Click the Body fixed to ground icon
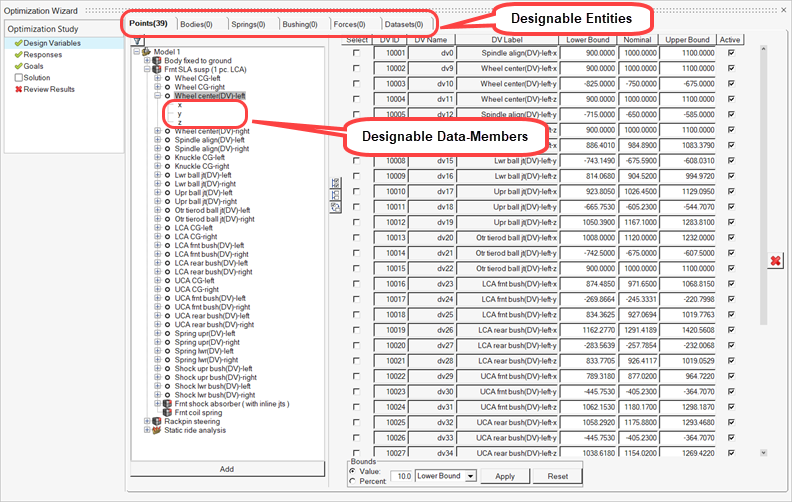This screenshot has width=792, height=502. click(156, 60)
